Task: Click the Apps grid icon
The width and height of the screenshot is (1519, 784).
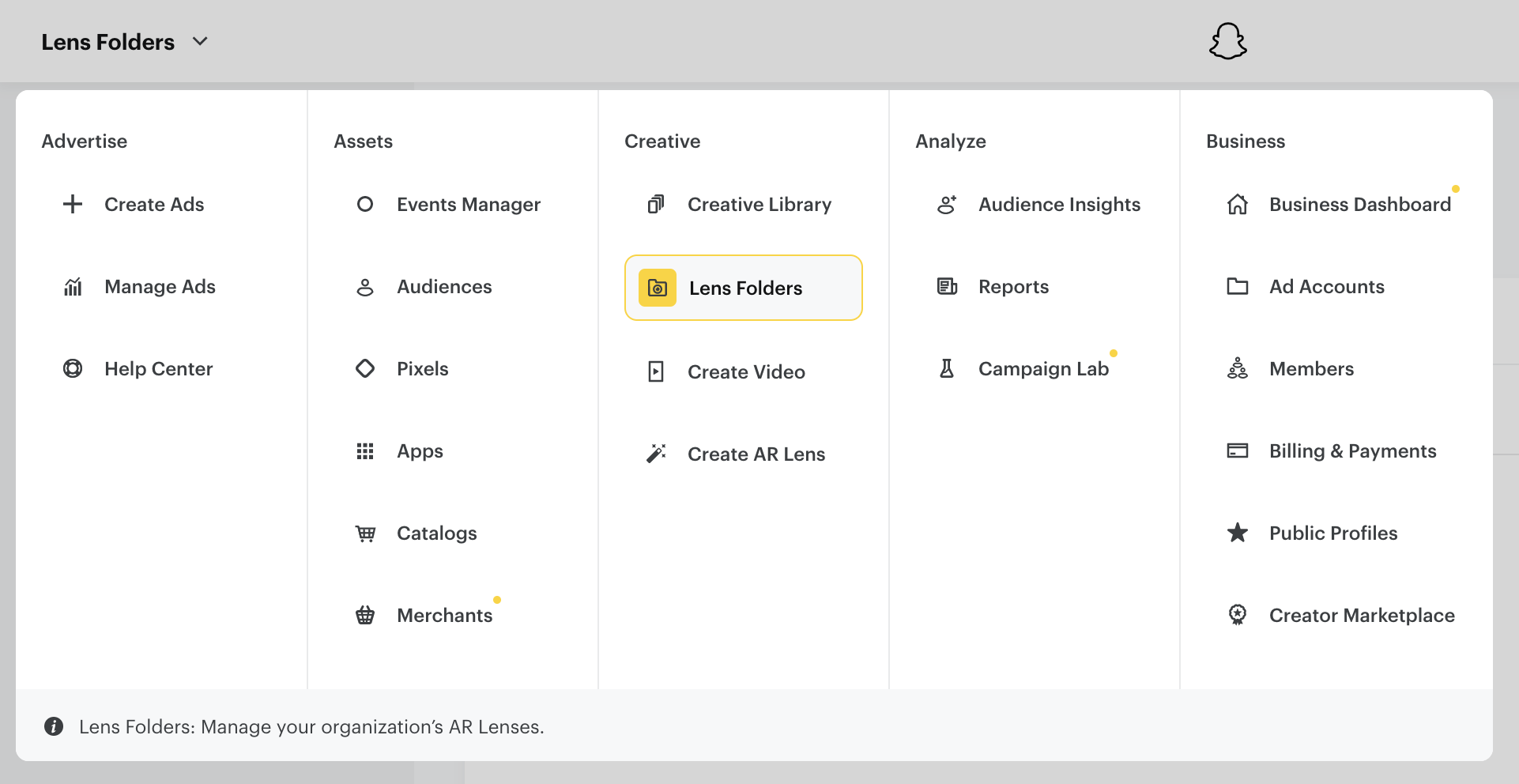Action: (x=365, y=450)
